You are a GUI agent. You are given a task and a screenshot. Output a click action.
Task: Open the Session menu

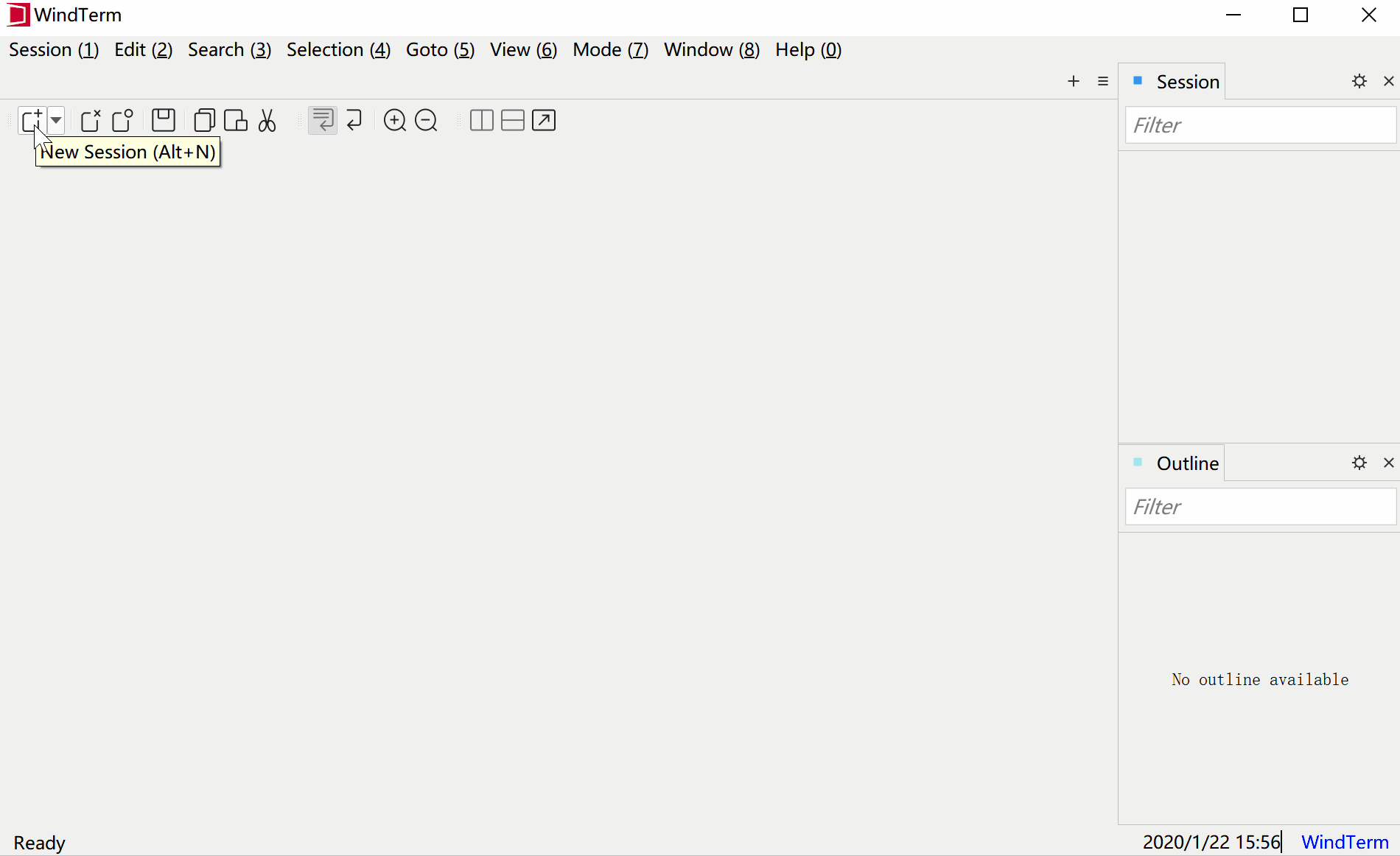[x=53, y=50]
